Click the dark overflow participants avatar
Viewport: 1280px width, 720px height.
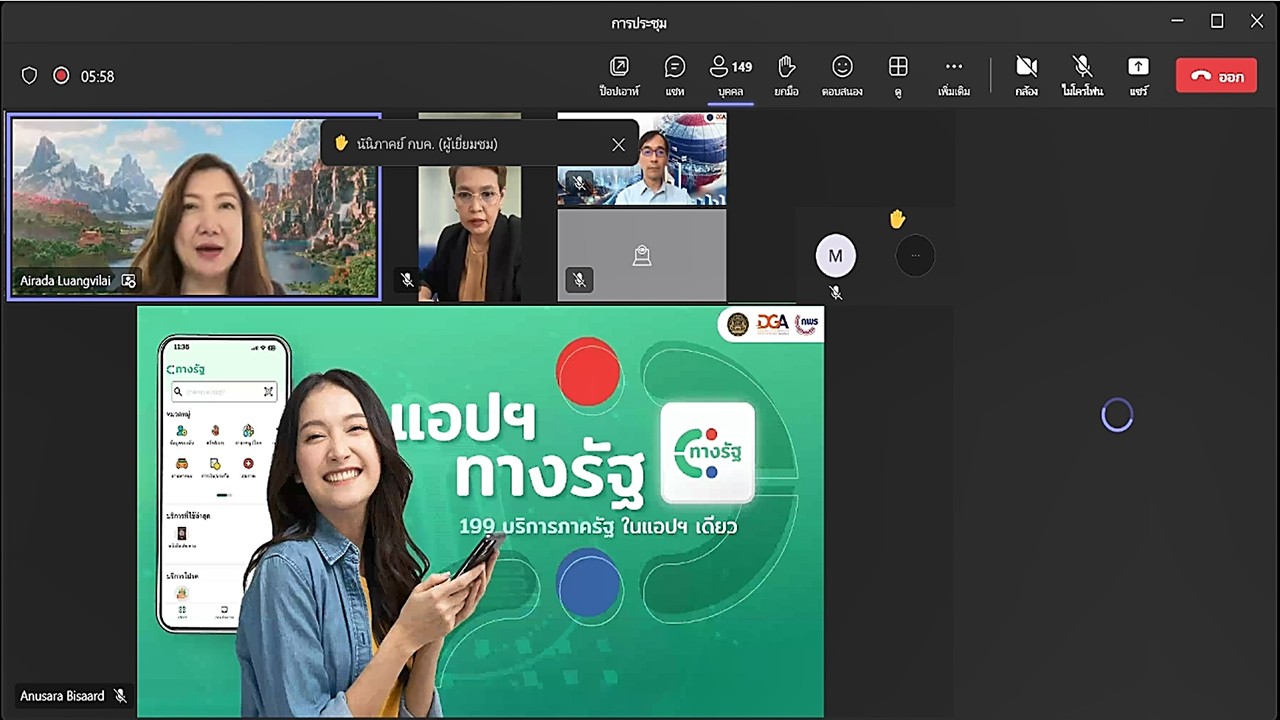tap(915, 256)
